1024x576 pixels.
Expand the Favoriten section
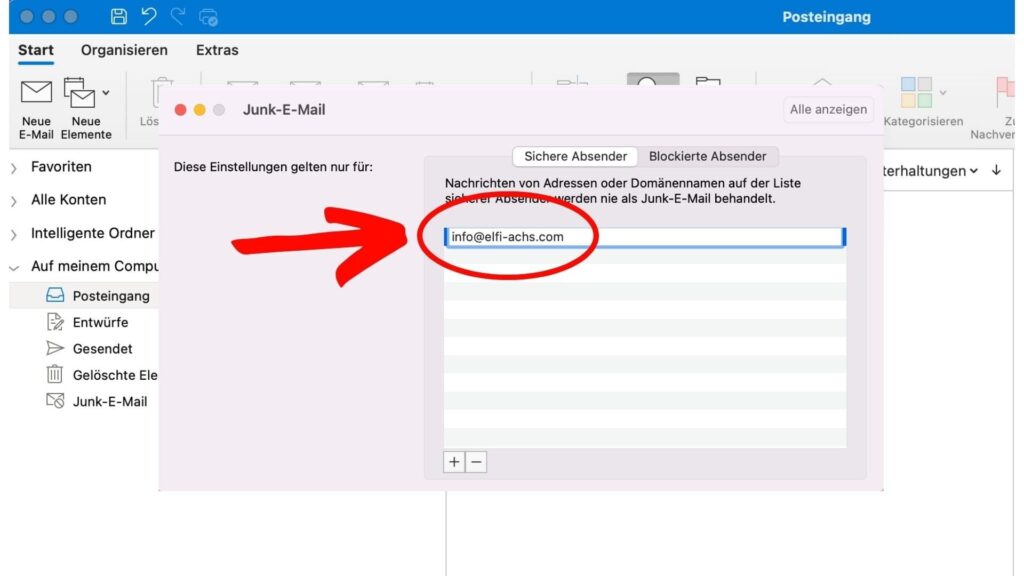coord(14,167)
